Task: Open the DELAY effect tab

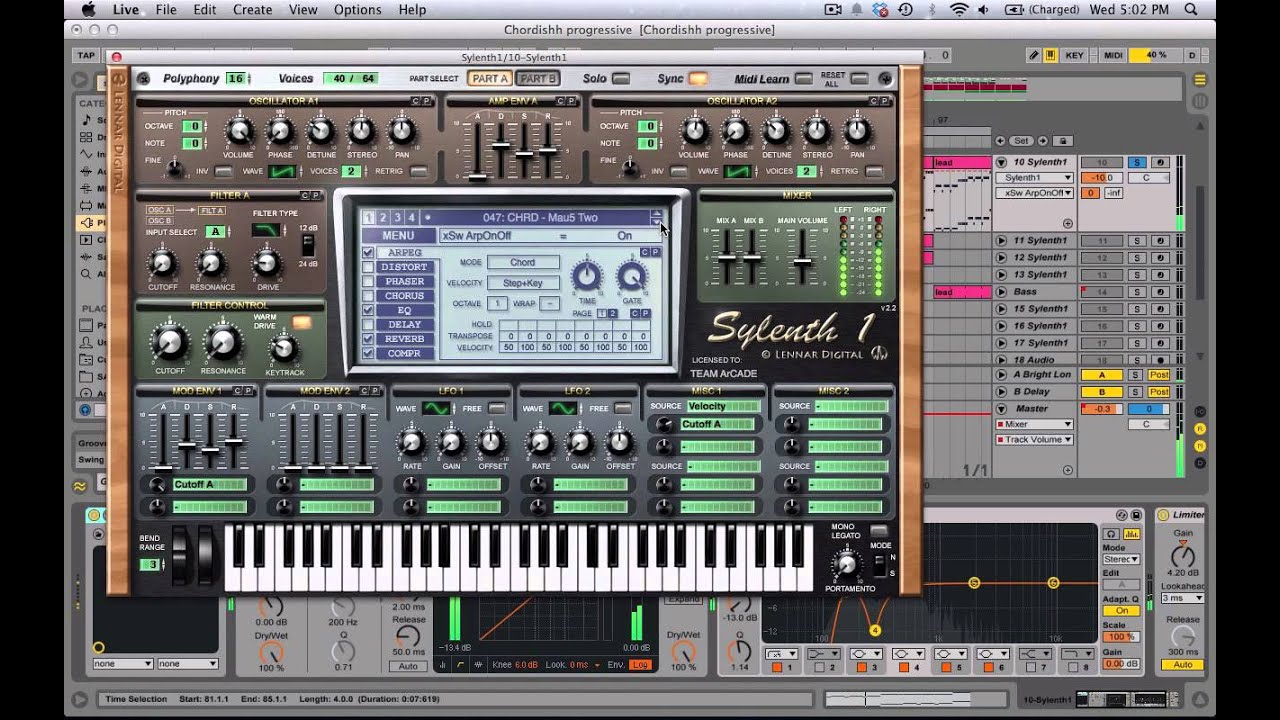Action: pos(405,325)
